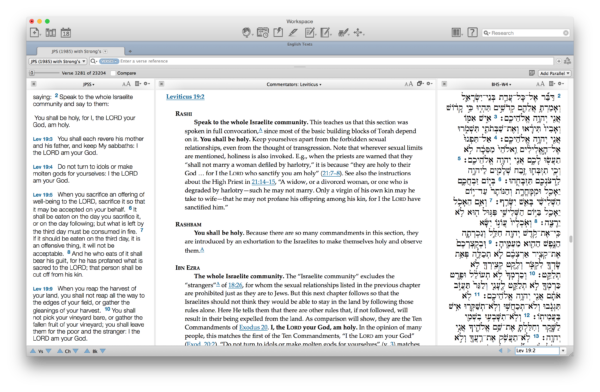The width and height of the screenshot is (600, 392).
Task: Toggle the Compare checkbox
Action: tap(113, 73)
